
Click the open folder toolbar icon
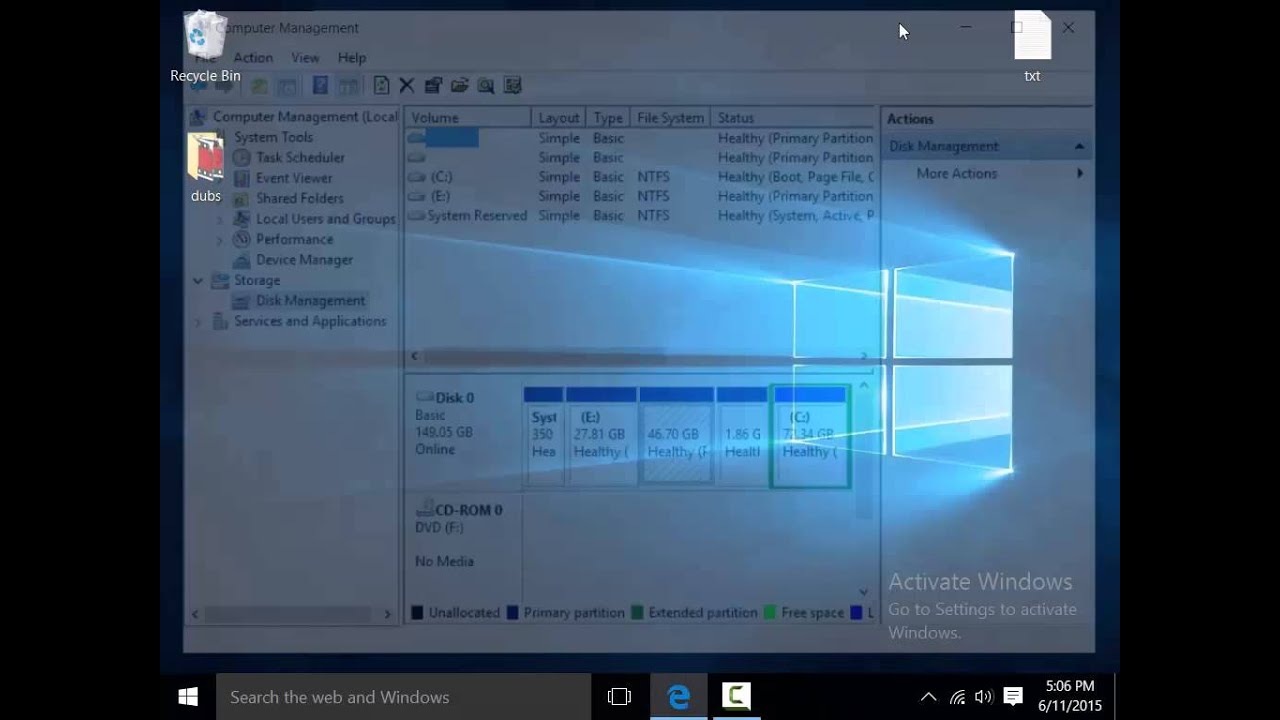(x=459, y=86)
